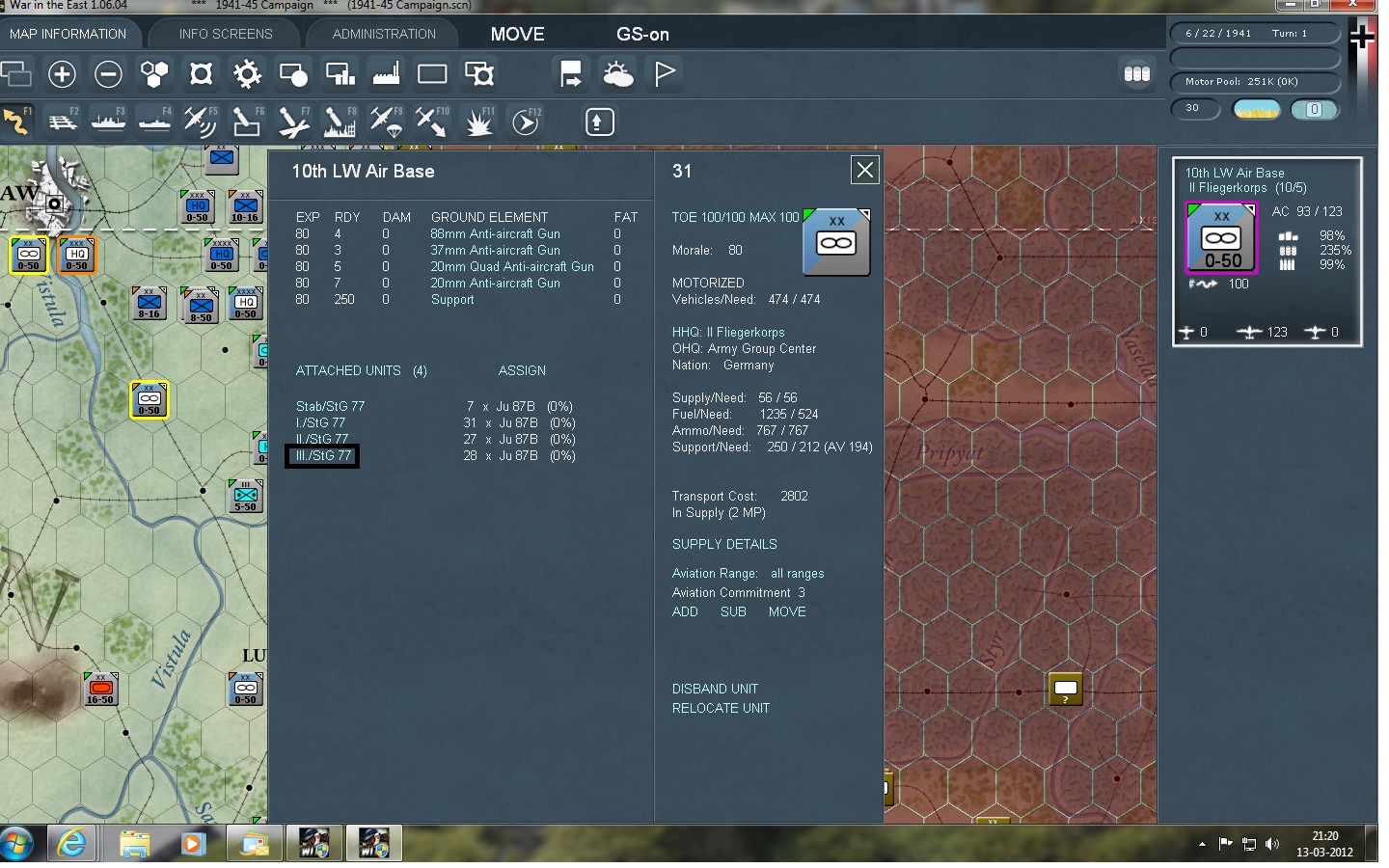Click the F12 end turn arrow icon

tap(526, 122)
